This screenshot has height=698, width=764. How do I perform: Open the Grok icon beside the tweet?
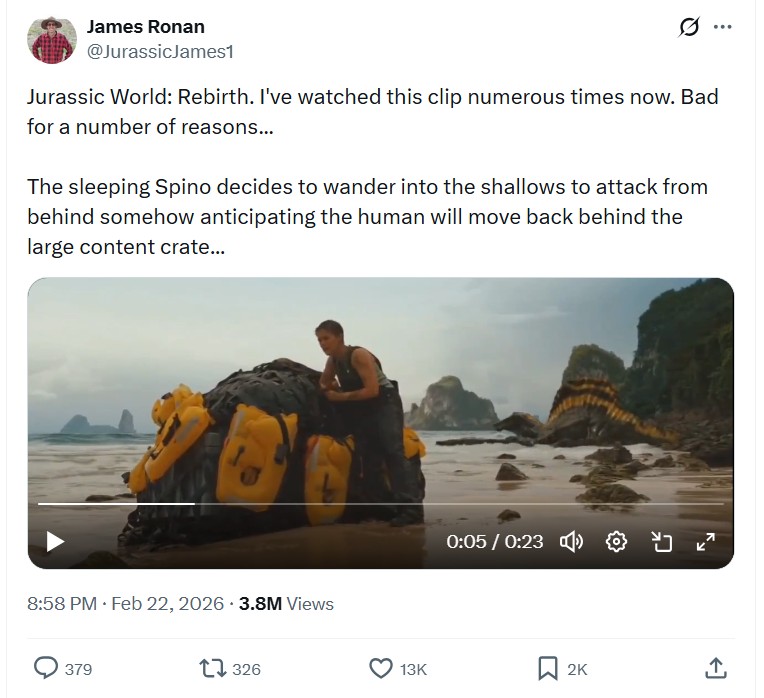(x=689, y=28)
